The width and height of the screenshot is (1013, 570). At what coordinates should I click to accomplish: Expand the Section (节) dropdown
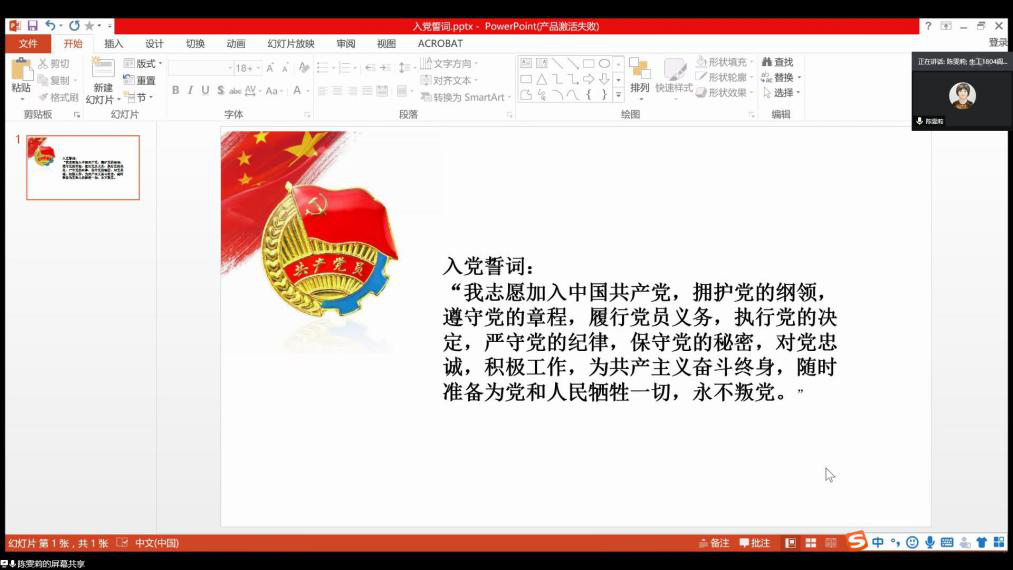coord(139,97)
